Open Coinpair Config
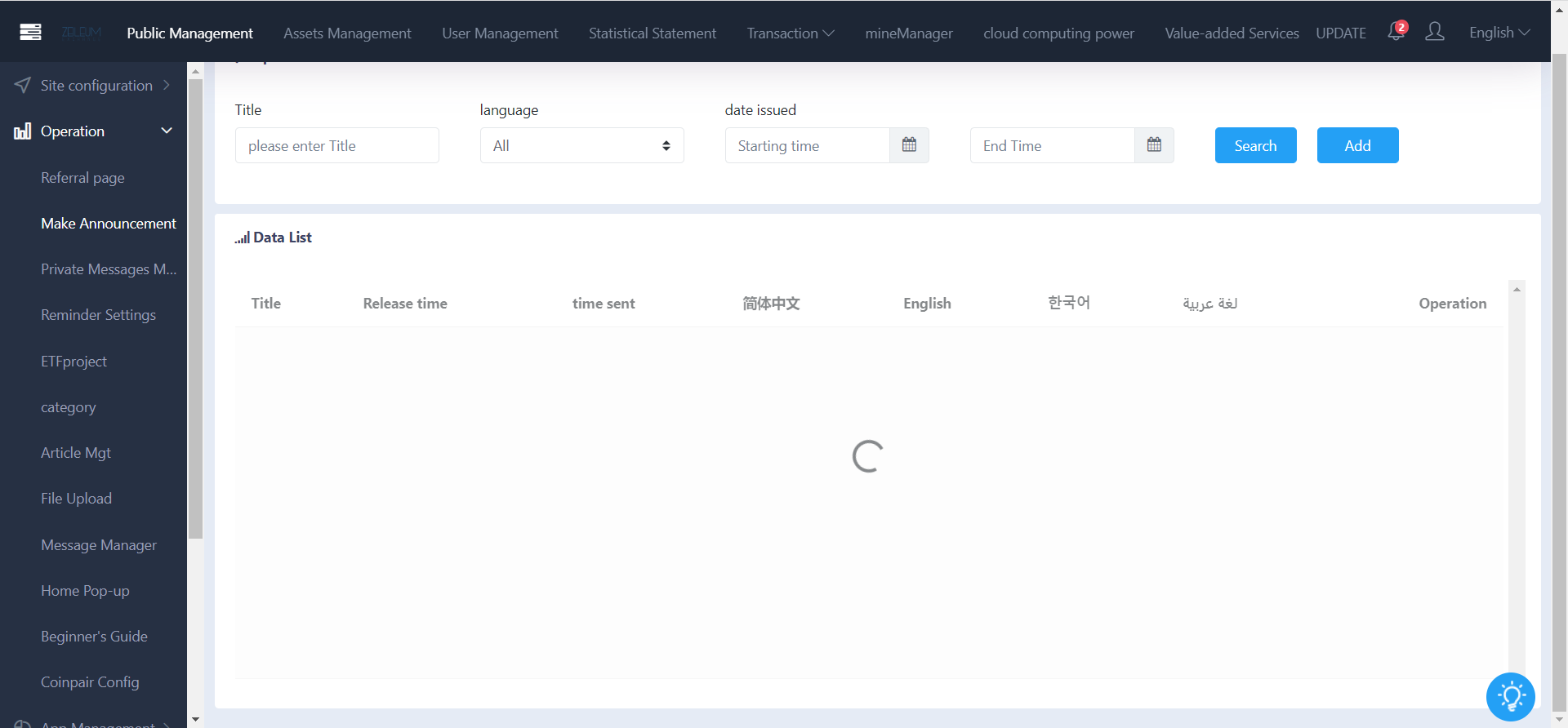This screenshot has height=728, width=1568. pos(90,681)
